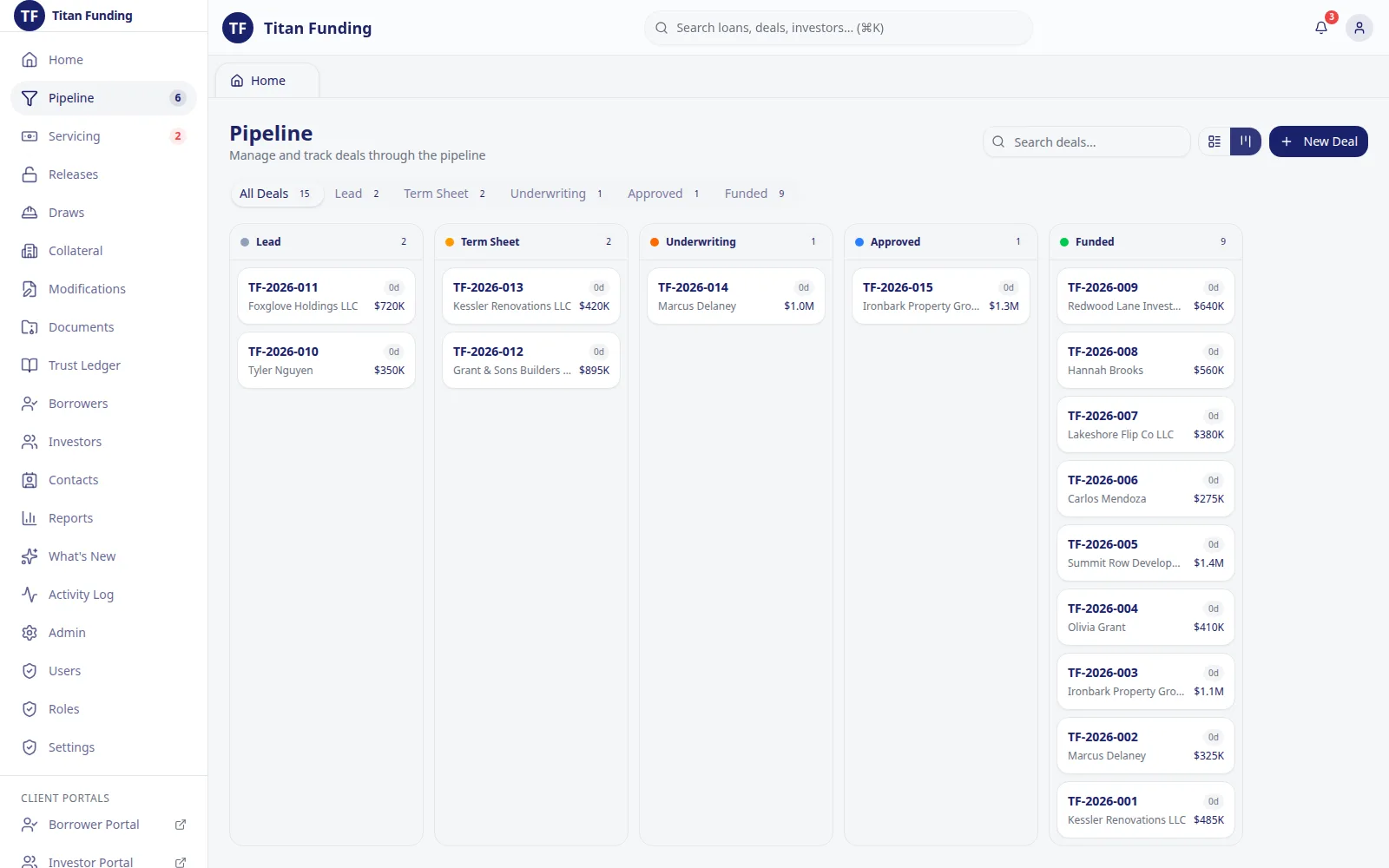
Task: Switch to list view layout
Action: [x=1215, y=141]
